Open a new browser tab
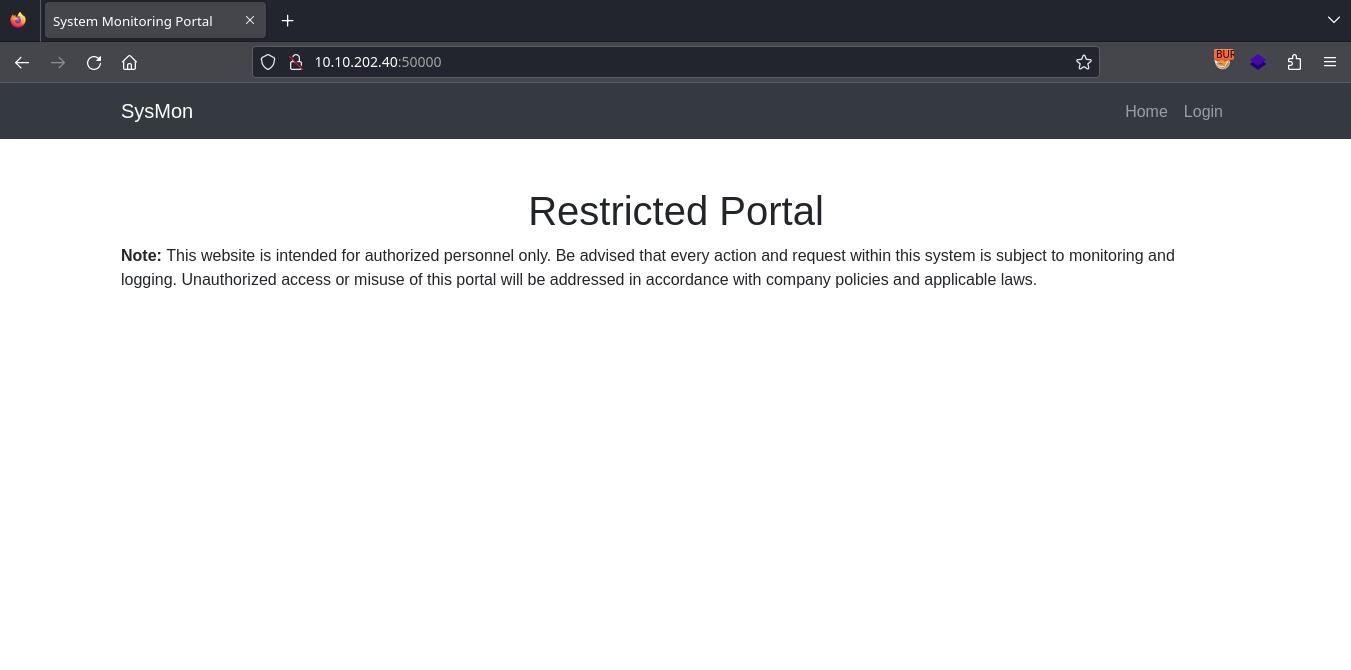 (287, 21)
